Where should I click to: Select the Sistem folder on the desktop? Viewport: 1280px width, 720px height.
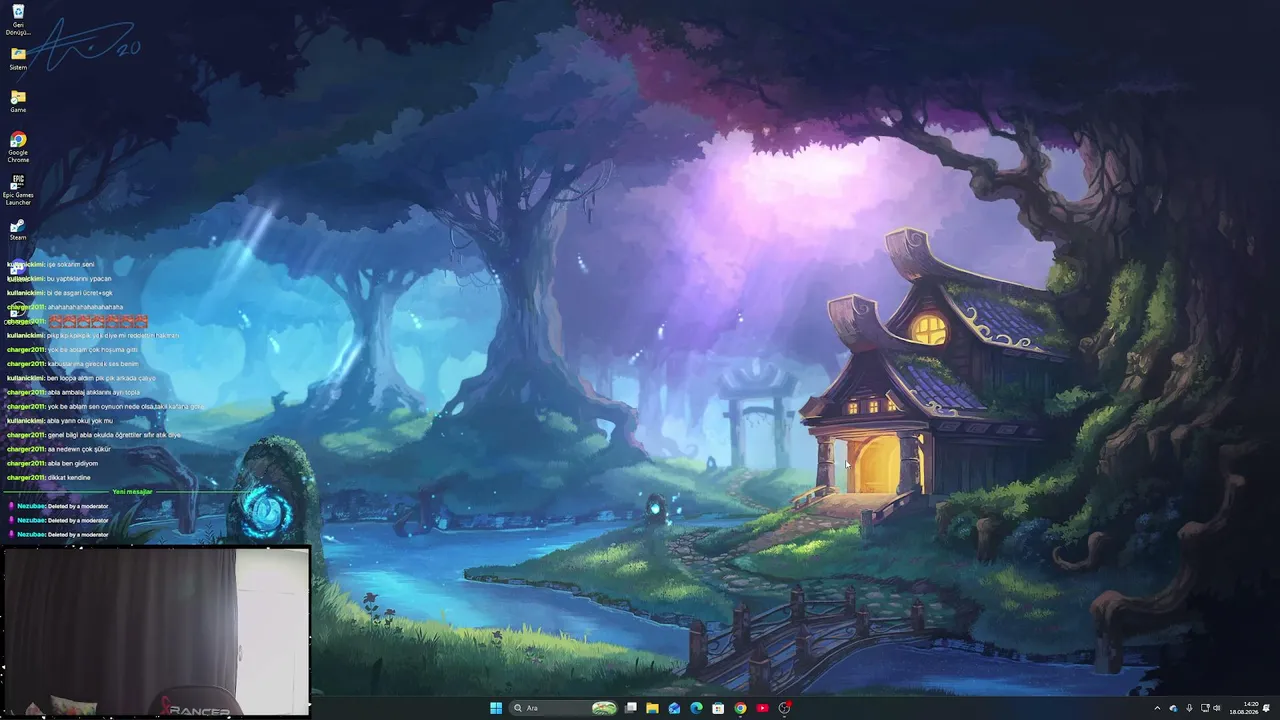point(18,59)
